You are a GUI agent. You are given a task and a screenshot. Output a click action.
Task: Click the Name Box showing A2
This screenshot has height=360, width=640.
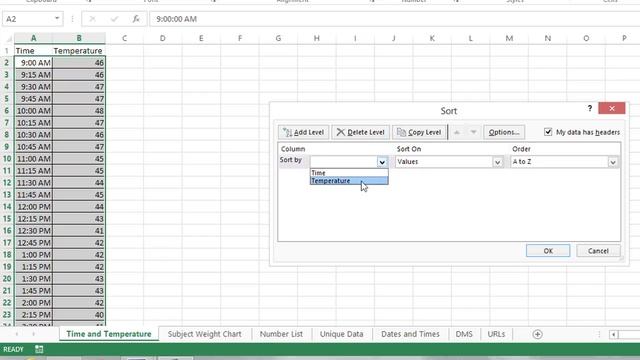[x=27, y=19]
